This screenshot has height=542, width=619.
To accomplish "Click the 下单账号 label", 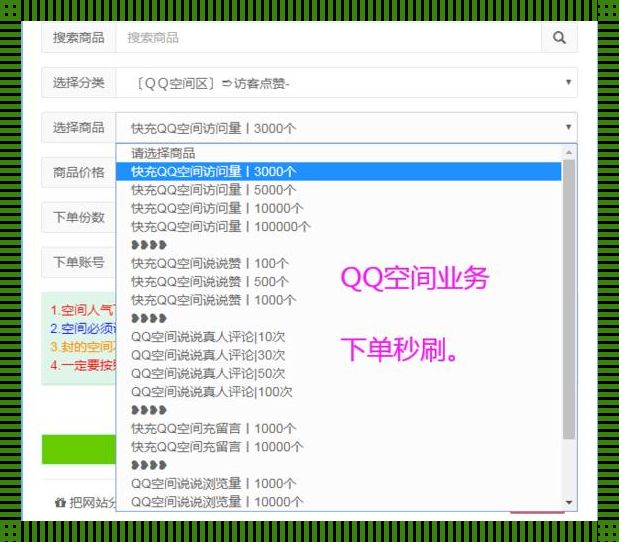I will tap(79, 262).
